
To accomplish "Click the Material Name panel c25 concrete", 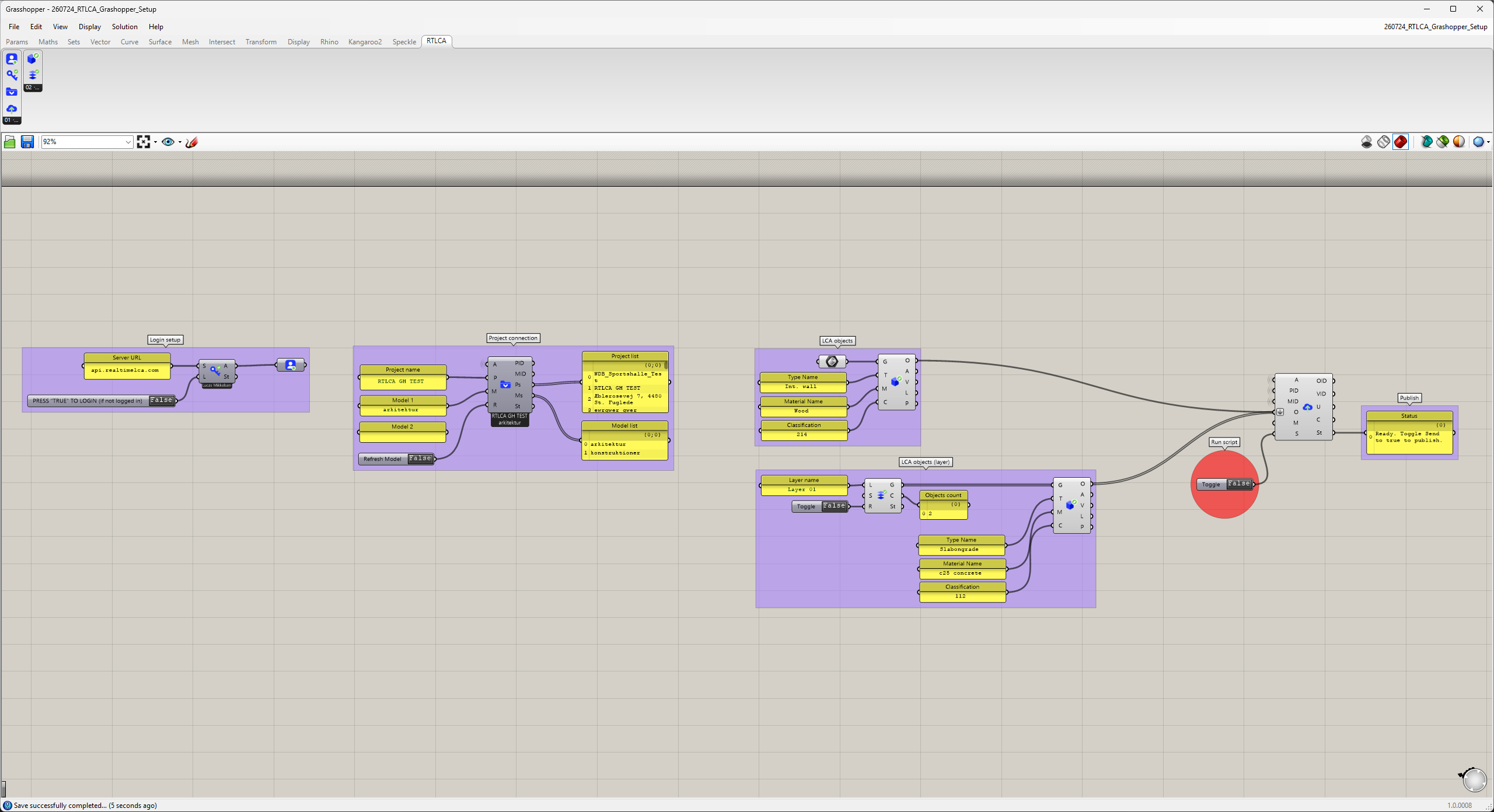I will point(962,569).
